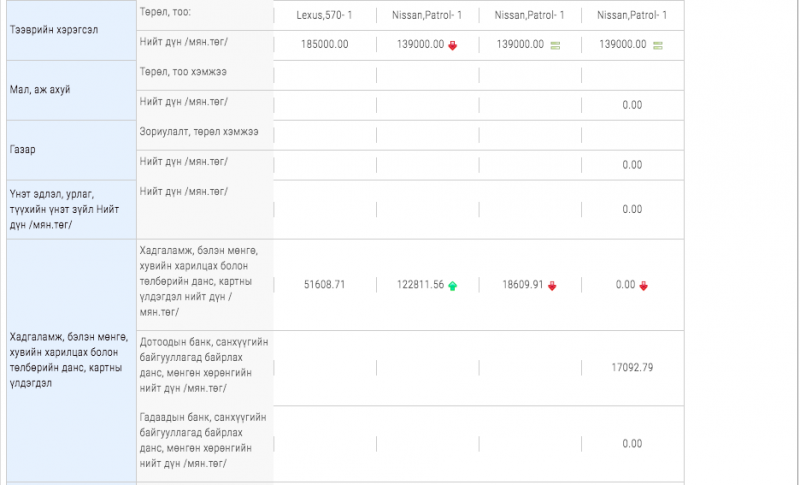800x485 pixels.
Task: Click the 51608.71 savings amount
Action: tap(325, 285)
